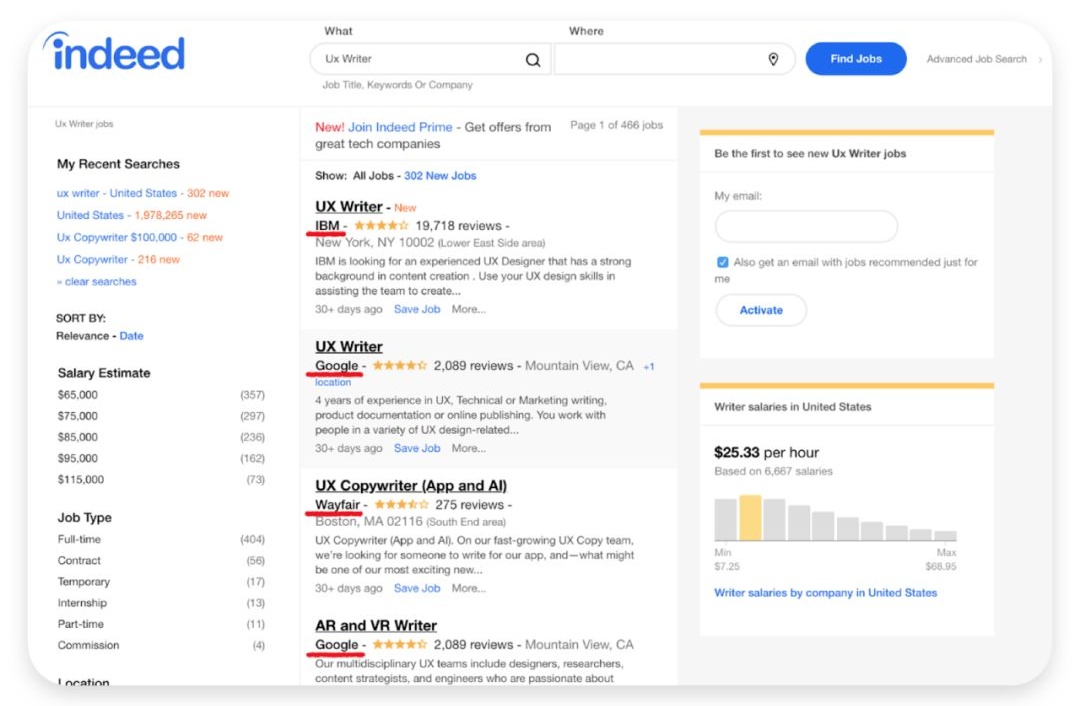
Task: Filter by Temporary job type
Action: coord(83,582)
